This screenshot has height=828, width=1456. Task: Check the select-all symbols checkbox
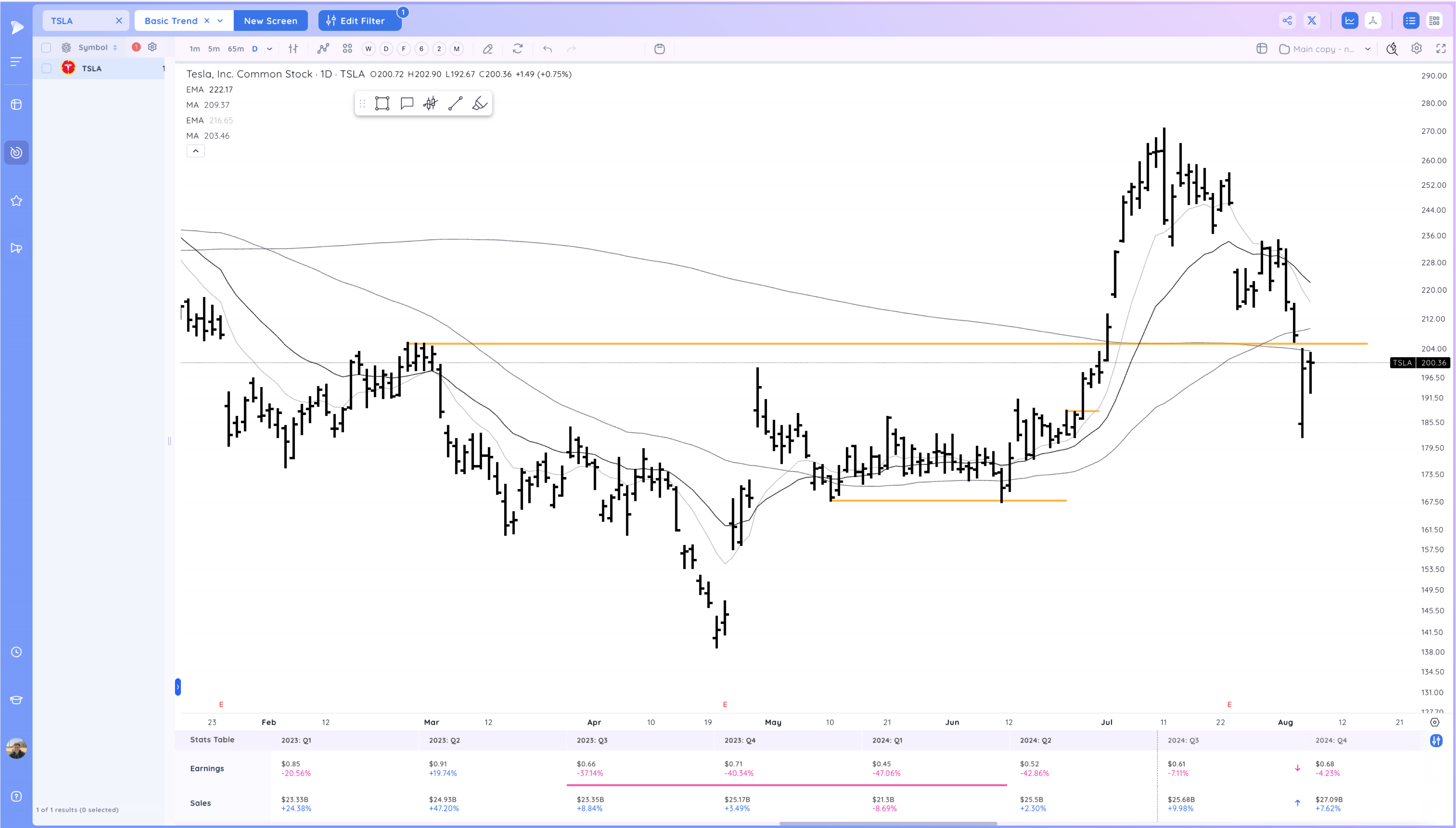(47, 48)
